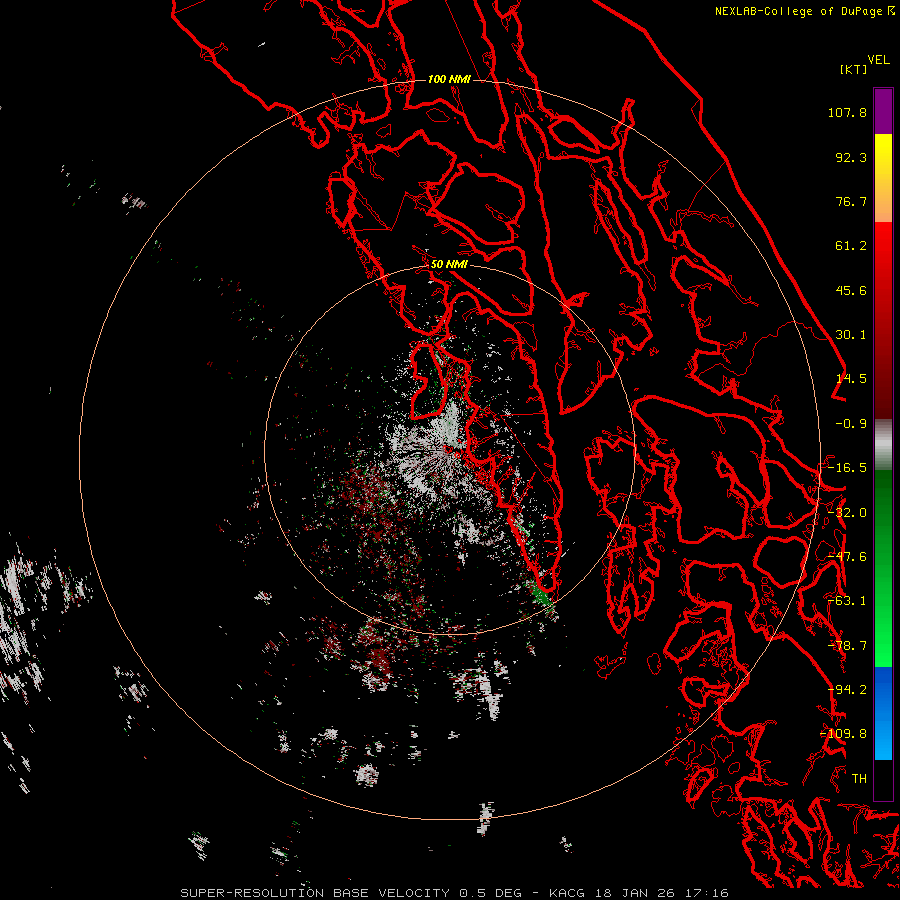Viewport: 900px width, 900px height.
Task: Click the 50 NMI range ring label
Action: [x=449, y=265]
